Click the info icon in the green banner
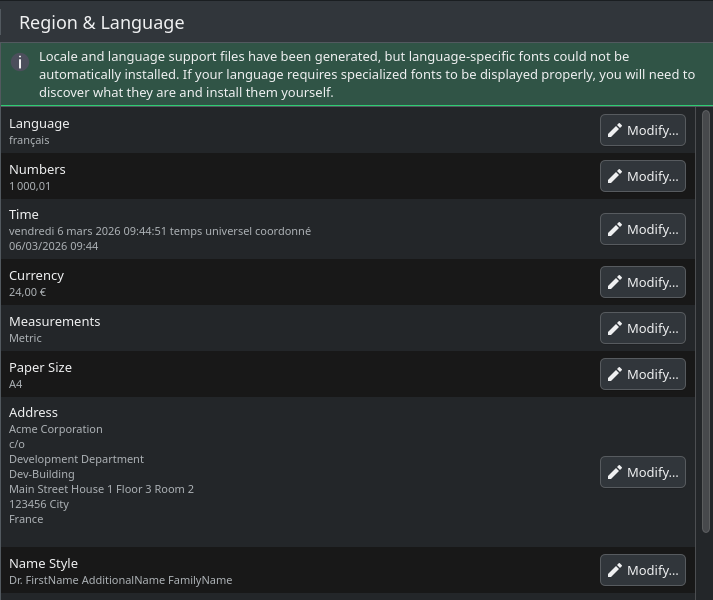713x600 pixels. tap(19, 62)
